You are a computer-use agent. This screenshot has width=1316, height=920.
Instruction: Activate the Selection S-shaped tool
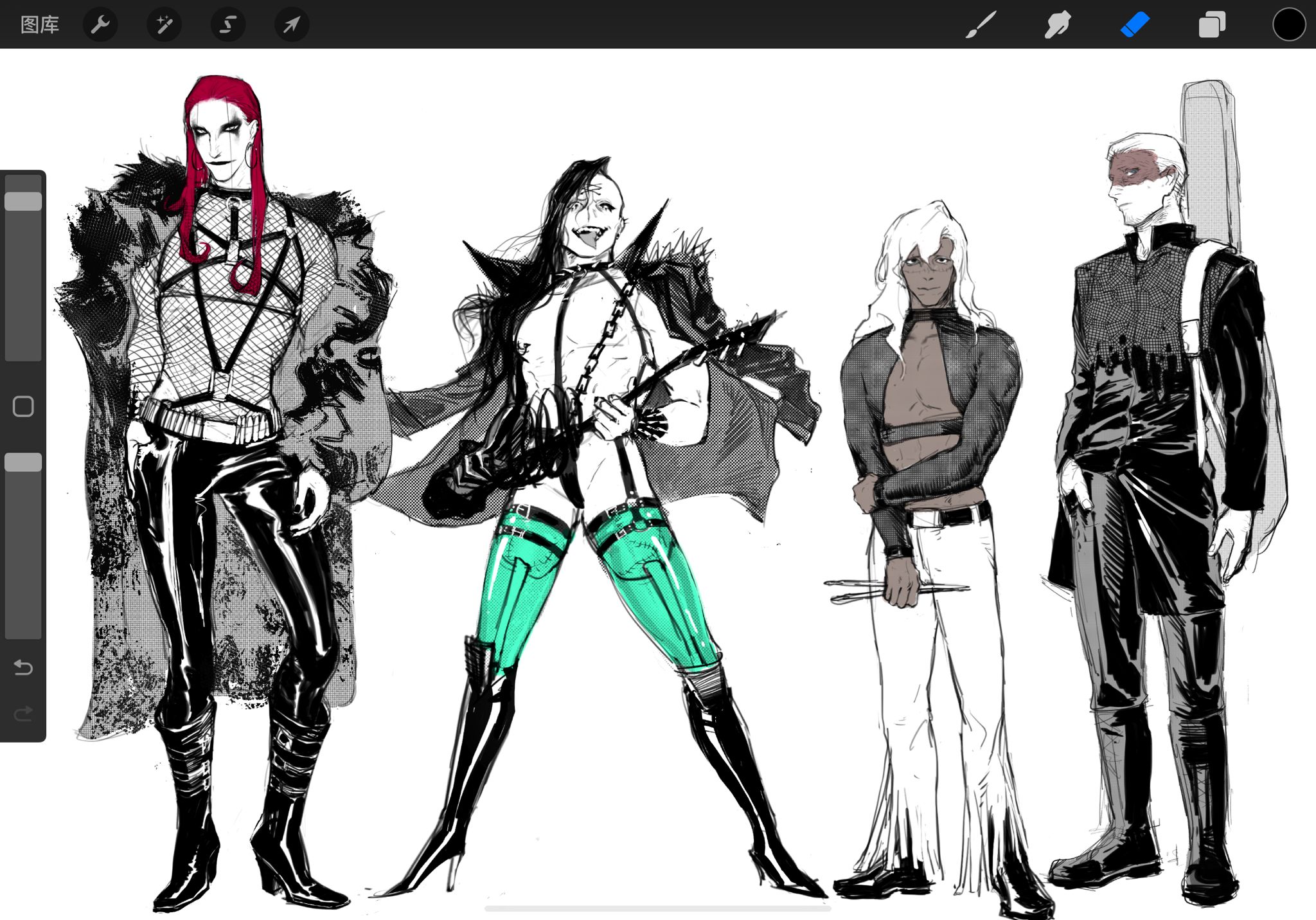click(228, 25)
